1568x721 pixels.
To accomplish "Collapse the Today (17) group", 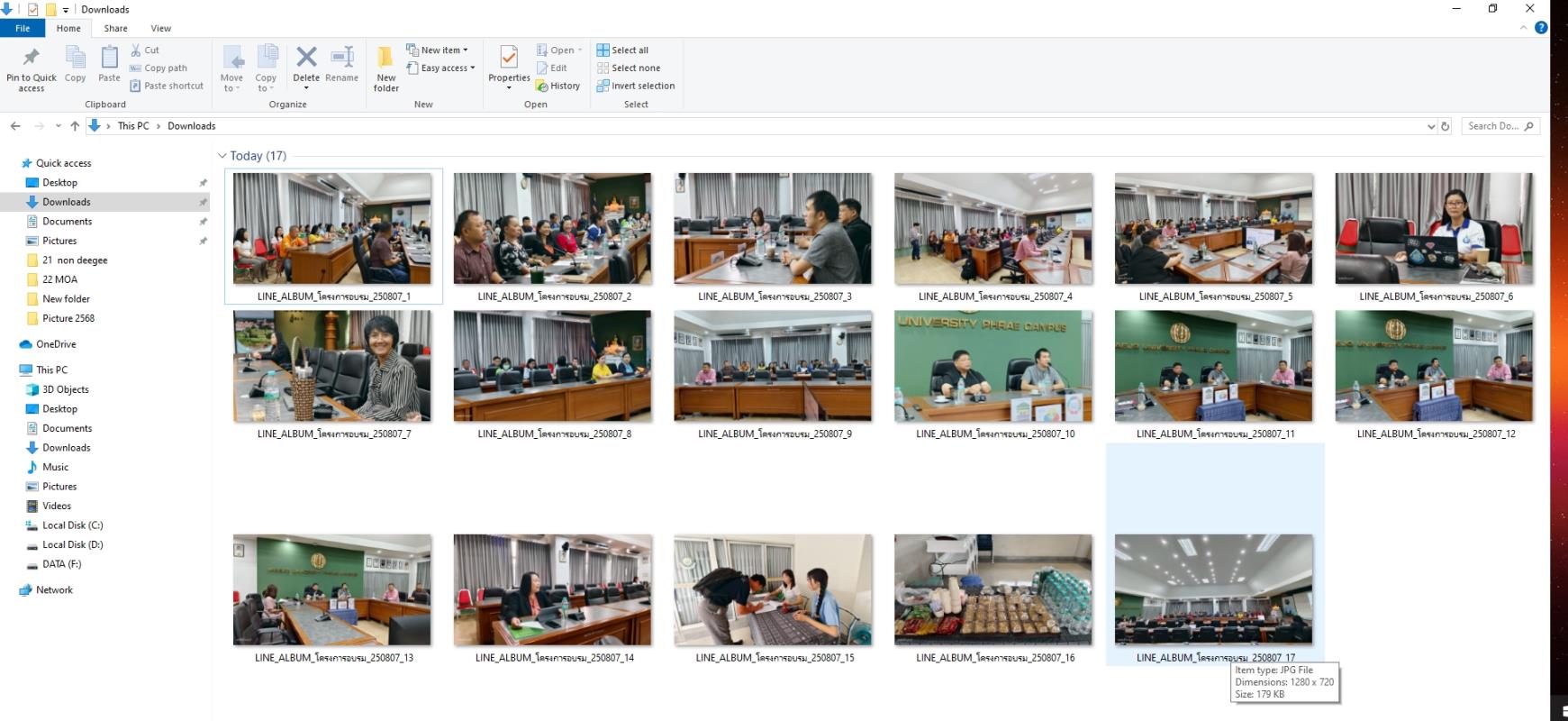I will tap(222, 156).
